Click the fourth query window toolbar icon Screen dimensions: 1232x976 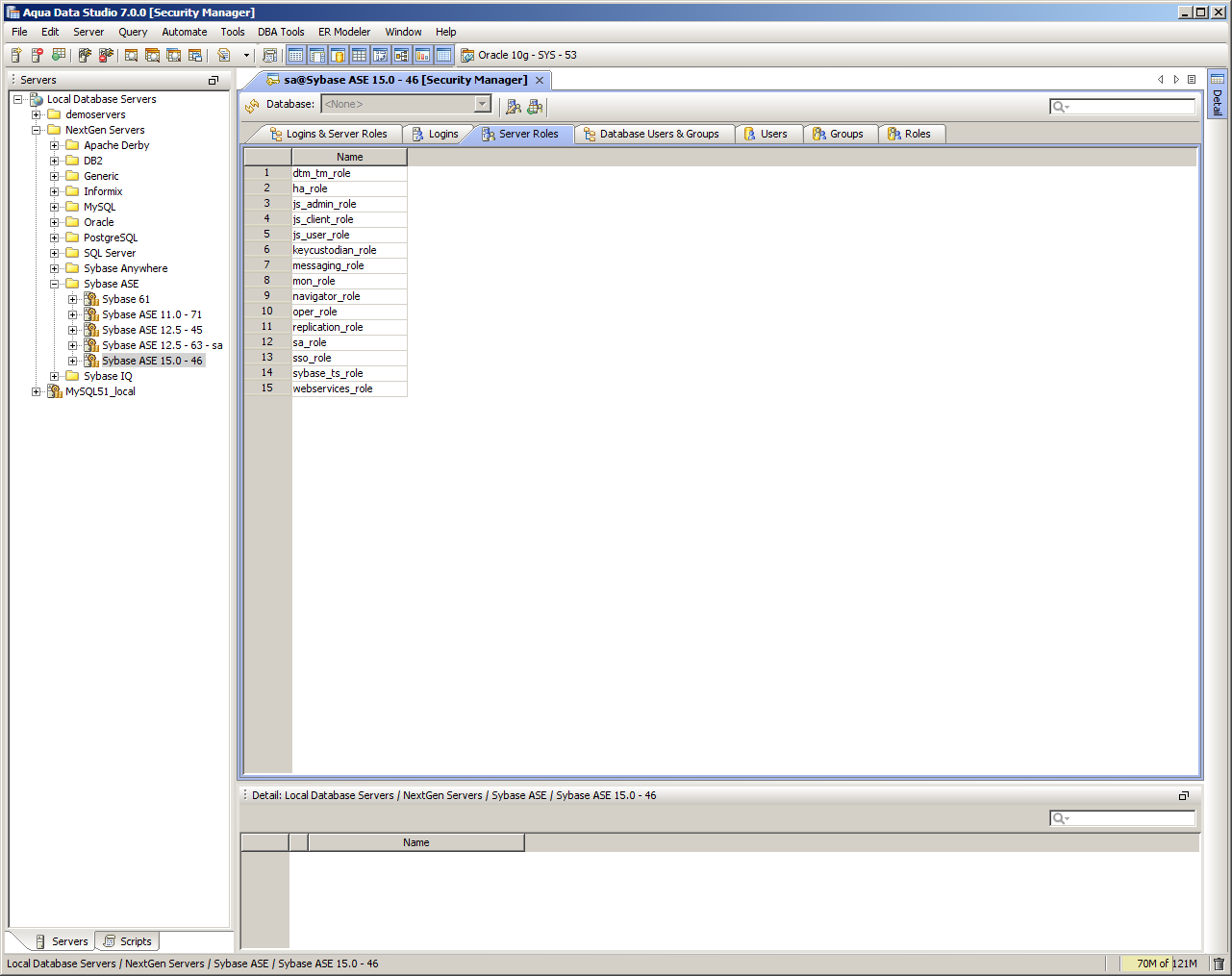[x=195, y=55]
